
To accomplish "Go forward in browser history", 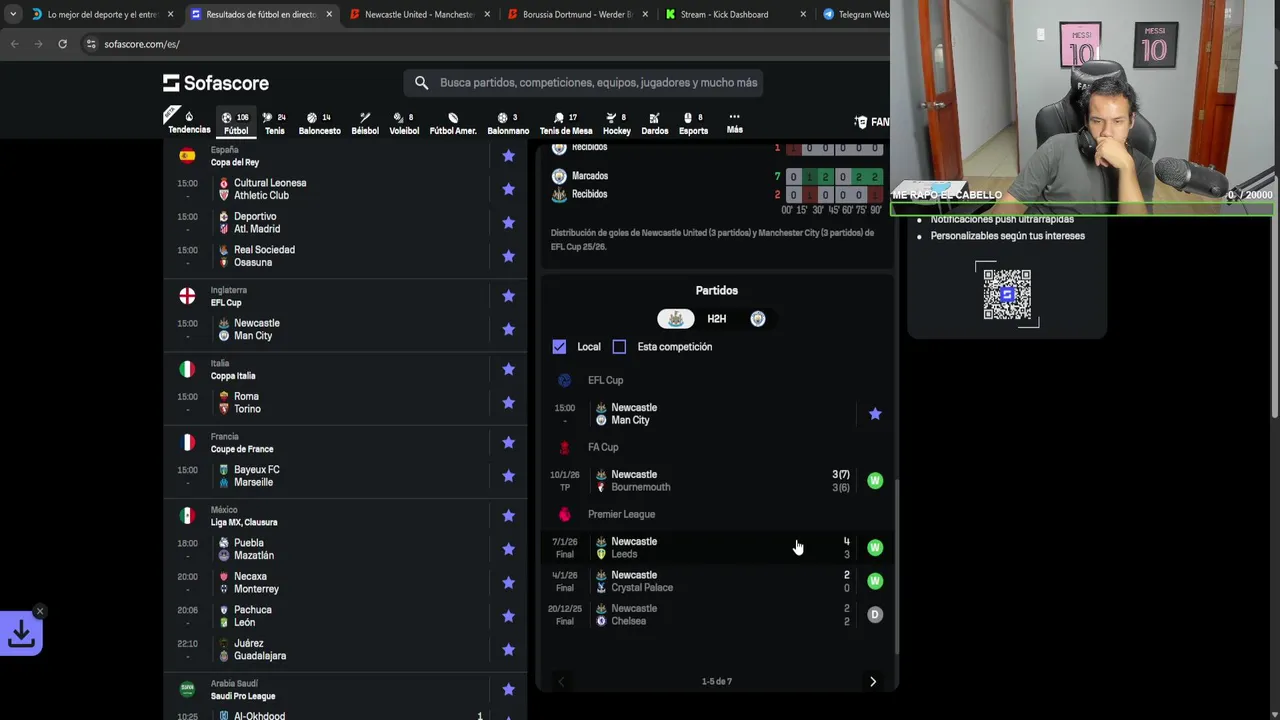I will click(x=38, y=44).
